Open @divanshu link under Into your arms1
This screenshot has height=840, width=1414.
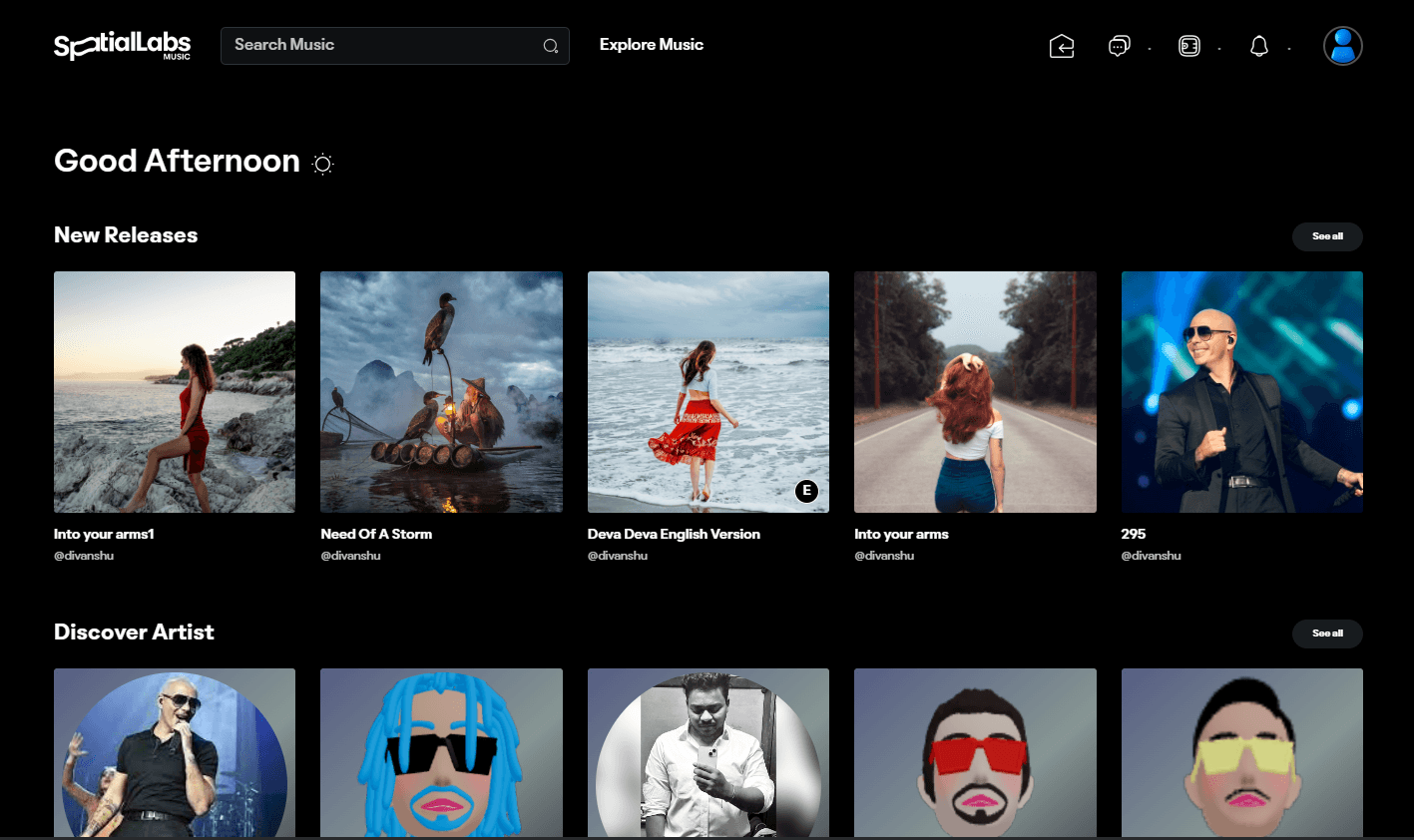84,556
